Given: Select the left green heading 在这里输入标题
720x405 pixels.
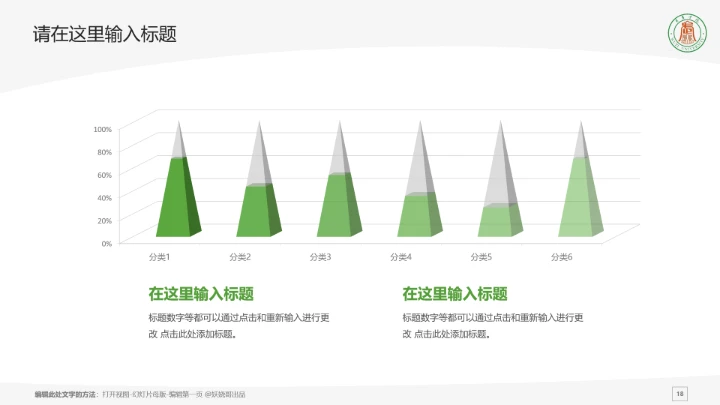Looking at the screenshot, I should click(x=201, y=294).
